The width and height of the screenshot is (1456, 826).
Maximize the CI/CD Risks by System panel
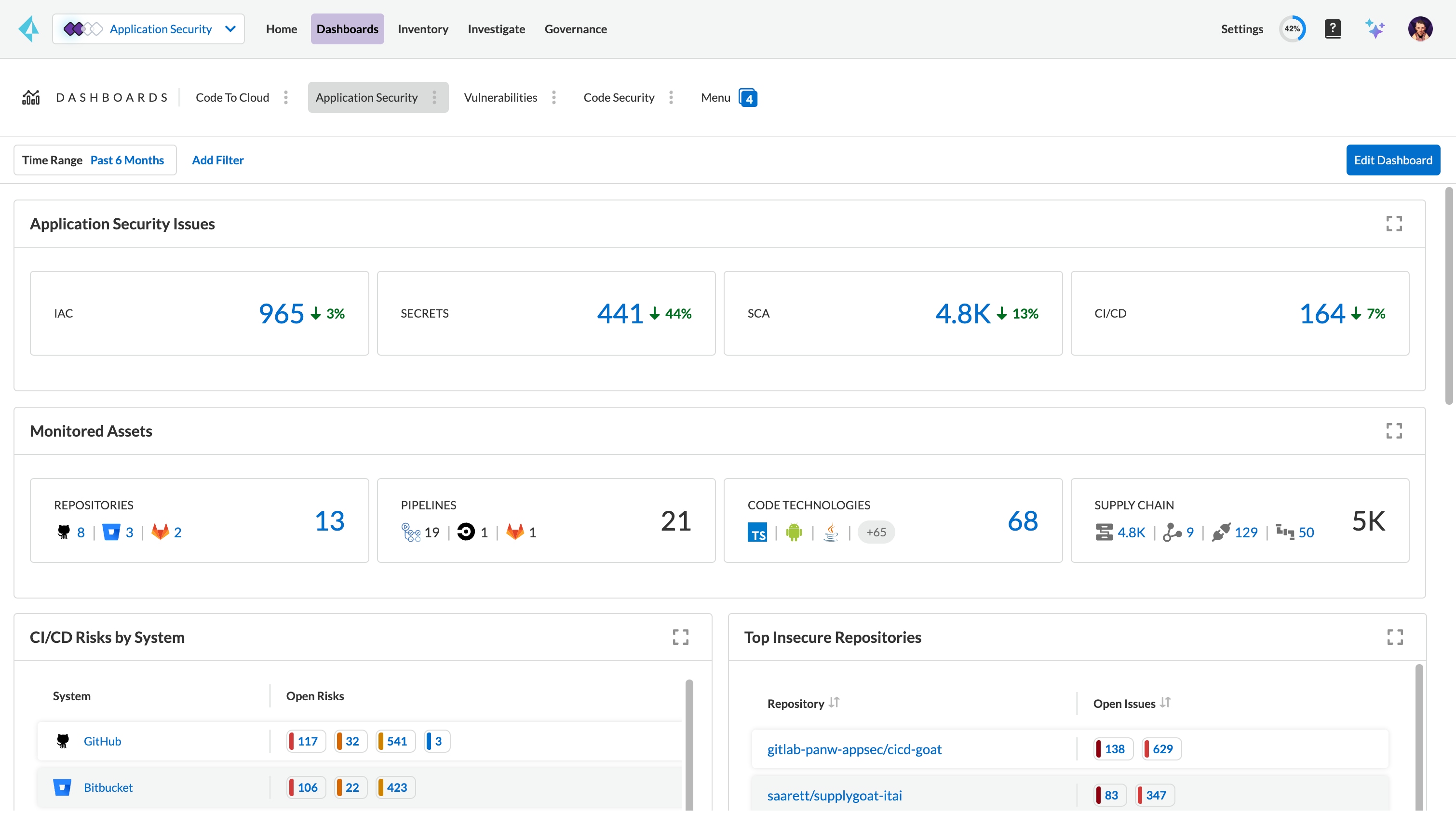click(680, 637)
